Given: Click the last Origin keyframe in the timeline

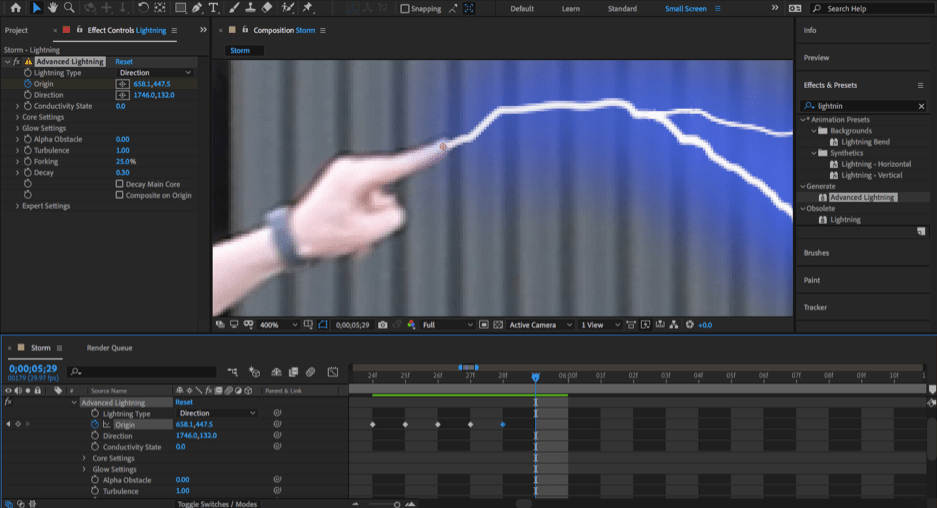Looking at the screenshot, I should [x=503, y=425].
